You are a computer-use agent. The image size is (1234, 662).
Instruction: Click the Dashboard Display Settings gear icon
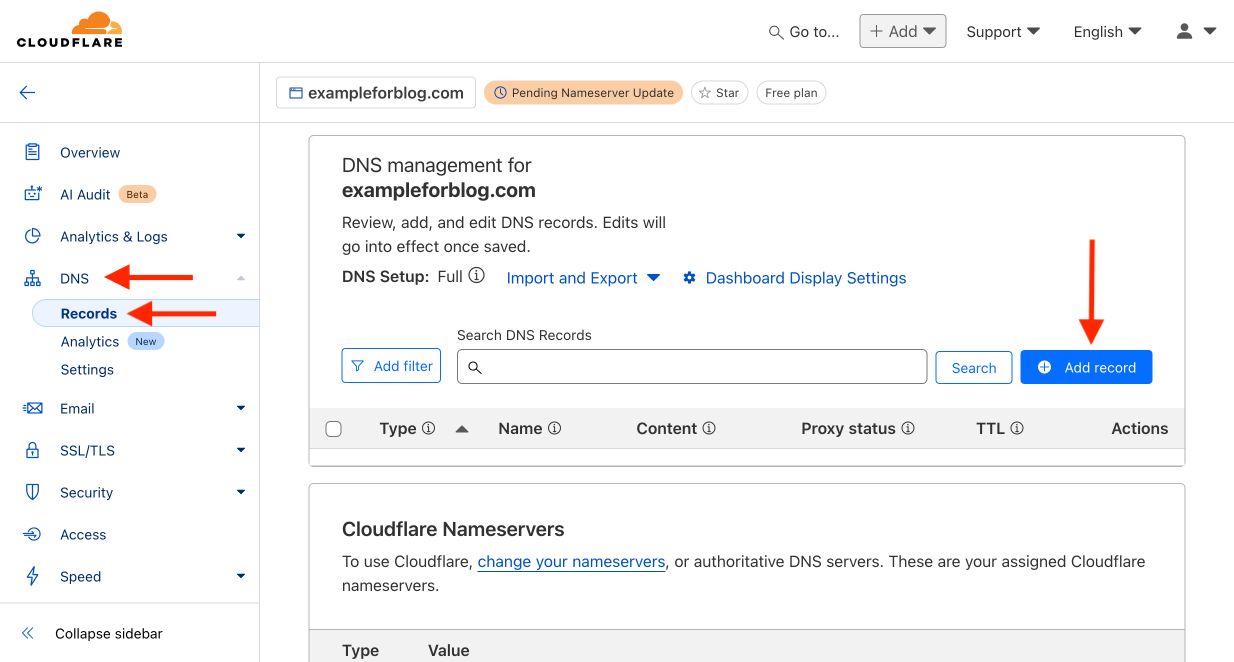click(689, 278)
